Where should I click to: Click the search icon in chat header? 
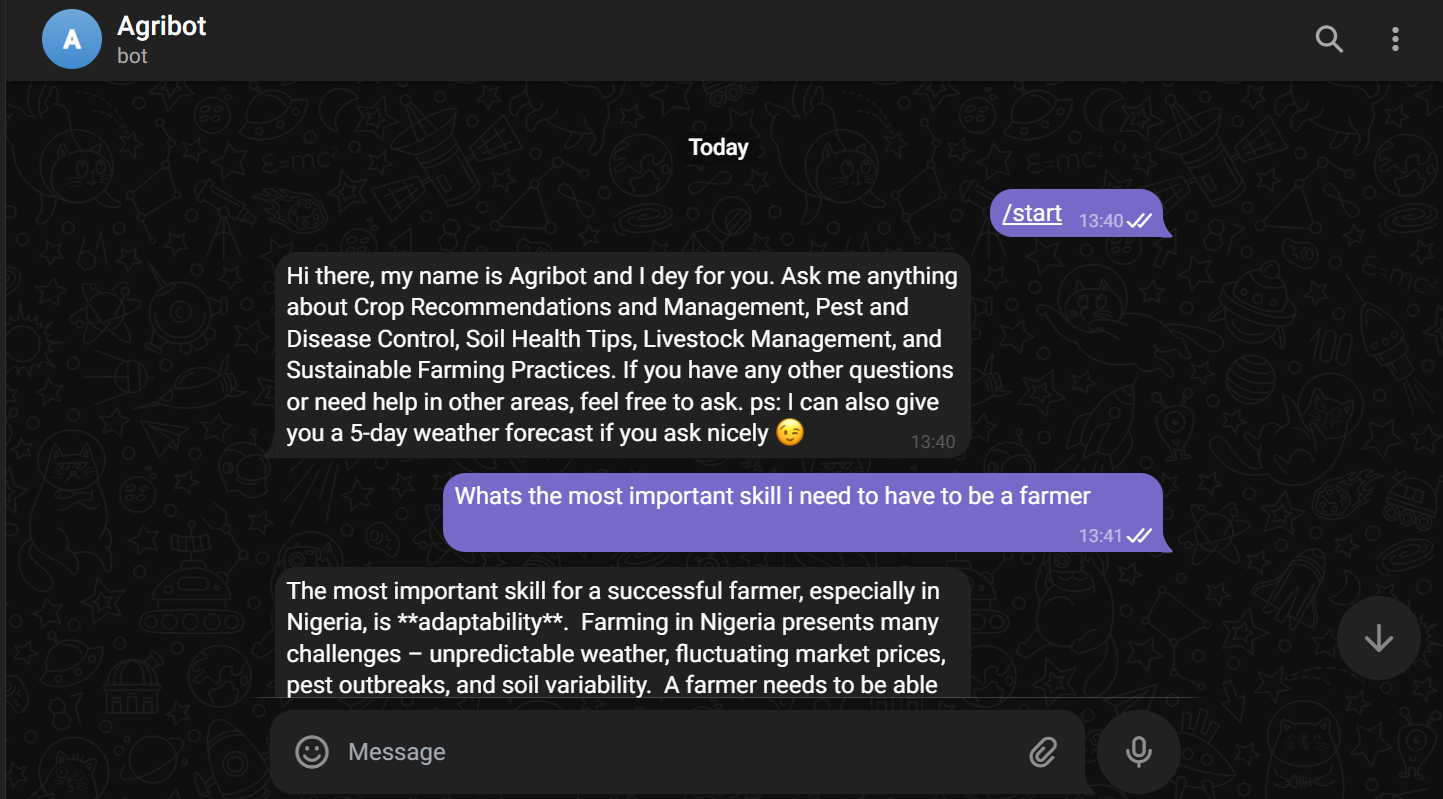1329,40
